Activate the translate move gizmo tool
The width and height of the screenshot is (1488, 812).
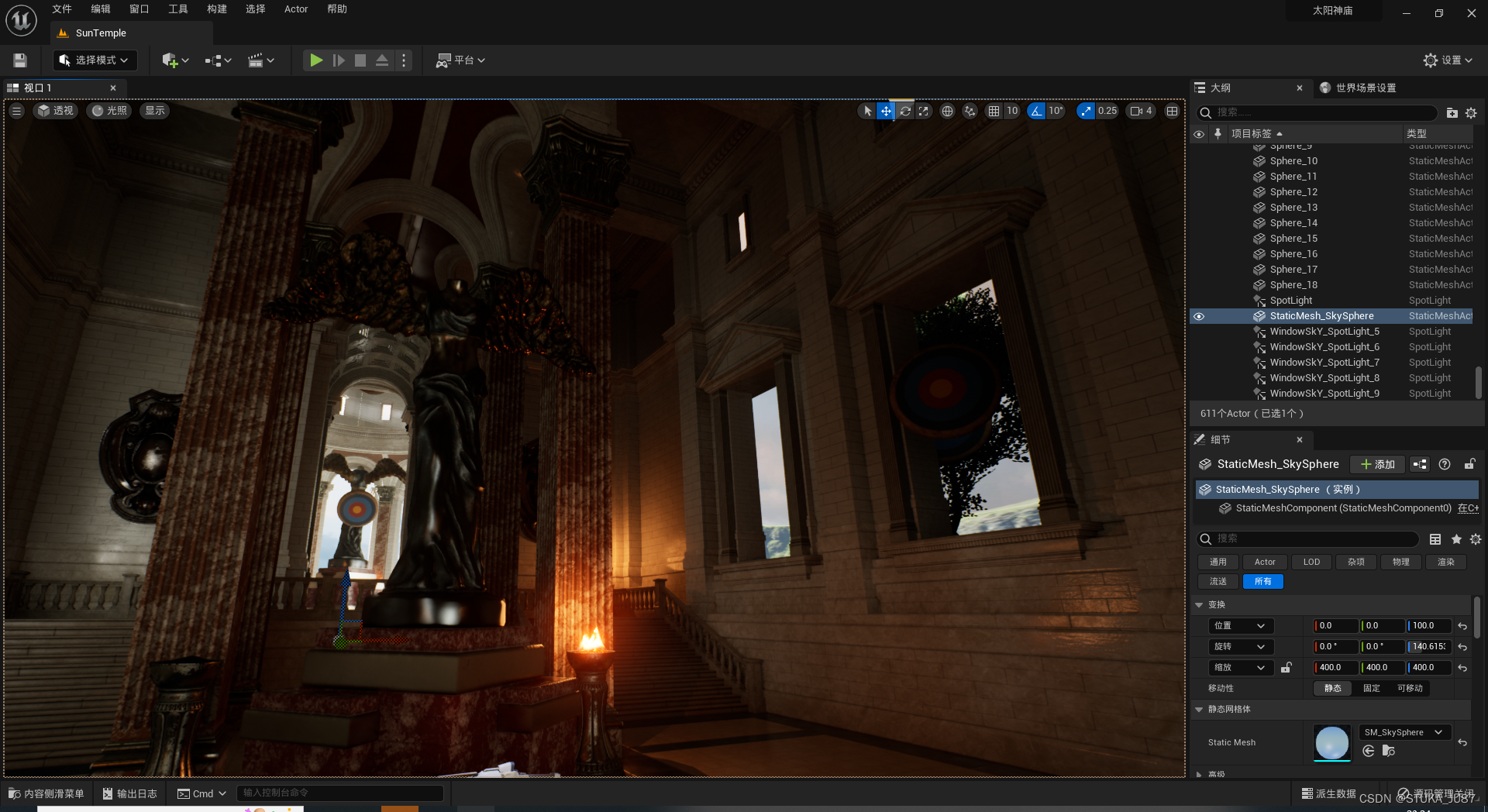pos(886,111)
